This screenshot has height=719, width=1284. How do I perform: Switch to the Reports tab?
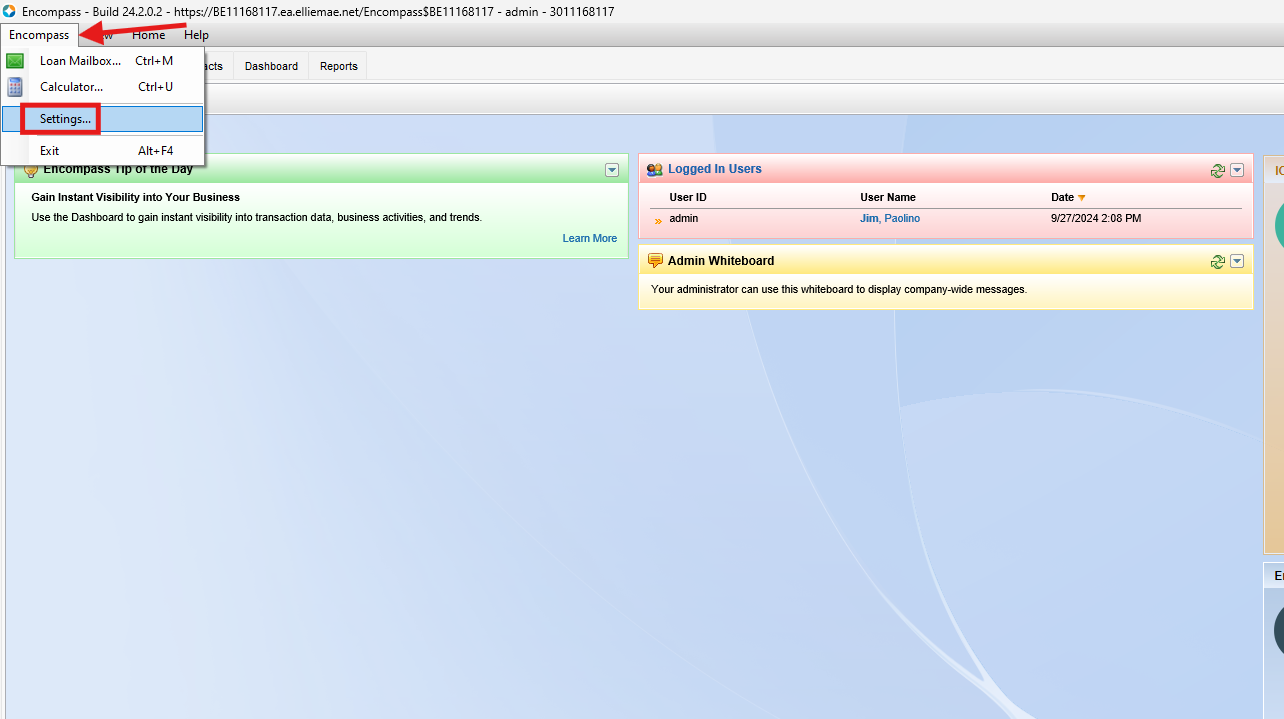coord(339,66)
